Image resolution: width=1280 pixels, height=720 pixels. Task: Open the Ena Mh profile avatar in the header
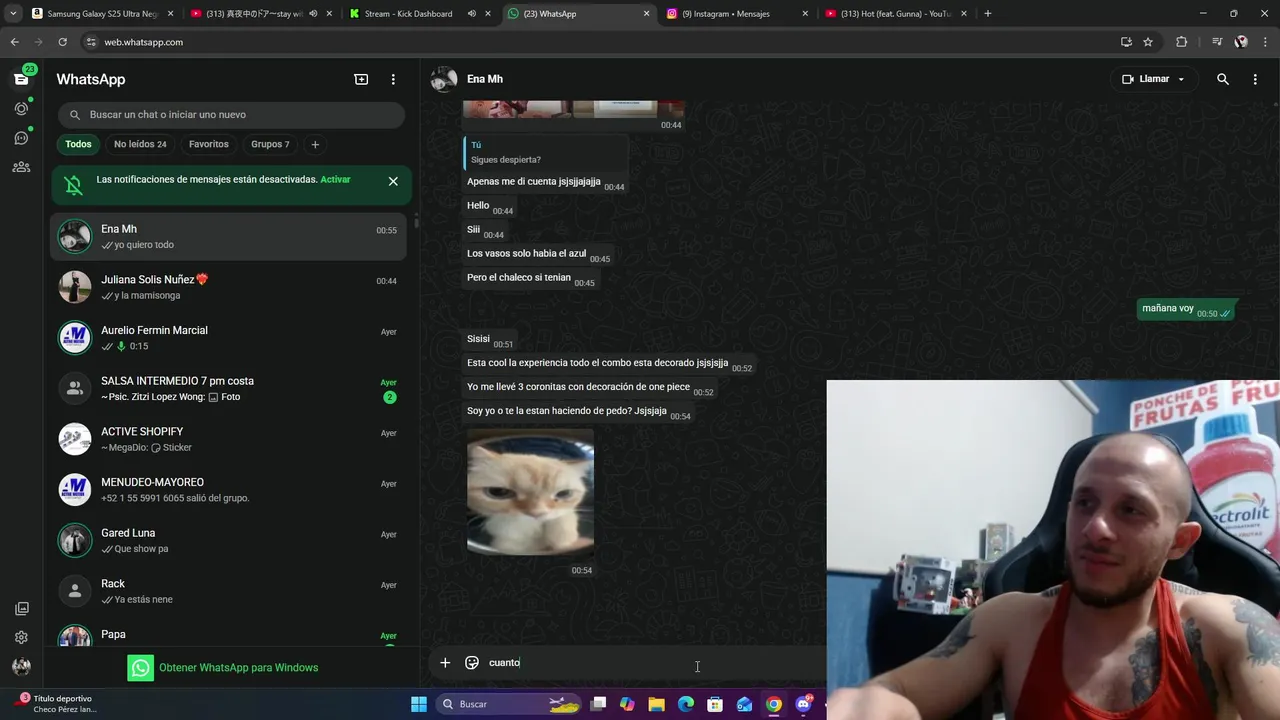click(444, 79)
